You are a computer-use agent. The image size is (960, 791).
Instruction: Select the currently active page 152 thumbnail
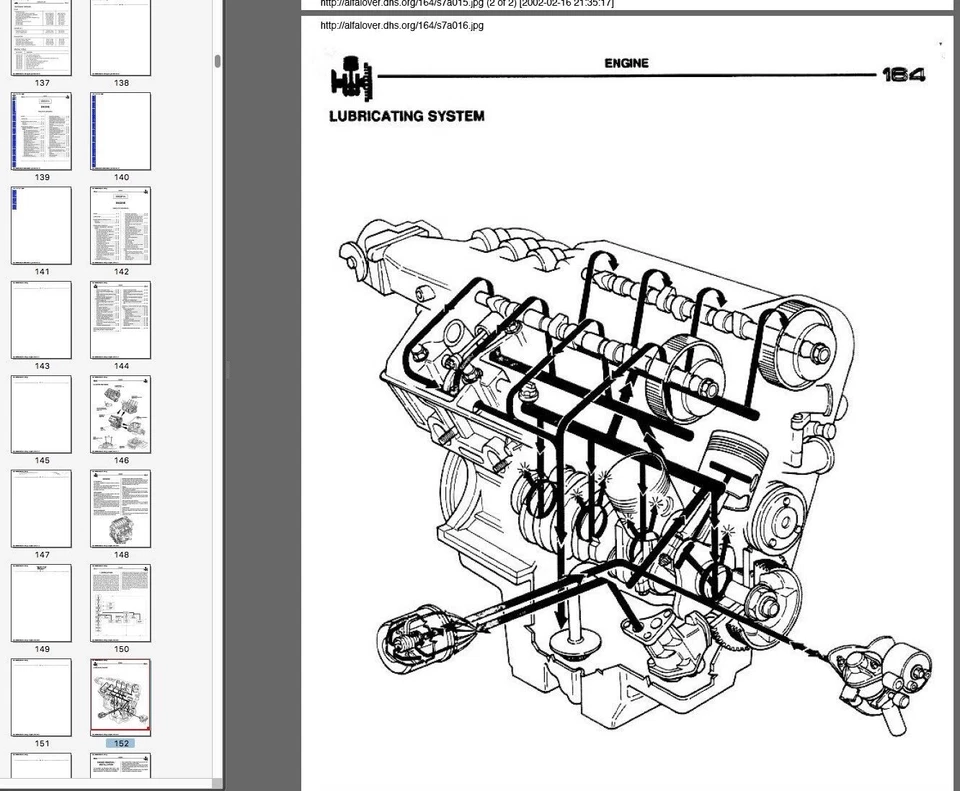point(120,697)
